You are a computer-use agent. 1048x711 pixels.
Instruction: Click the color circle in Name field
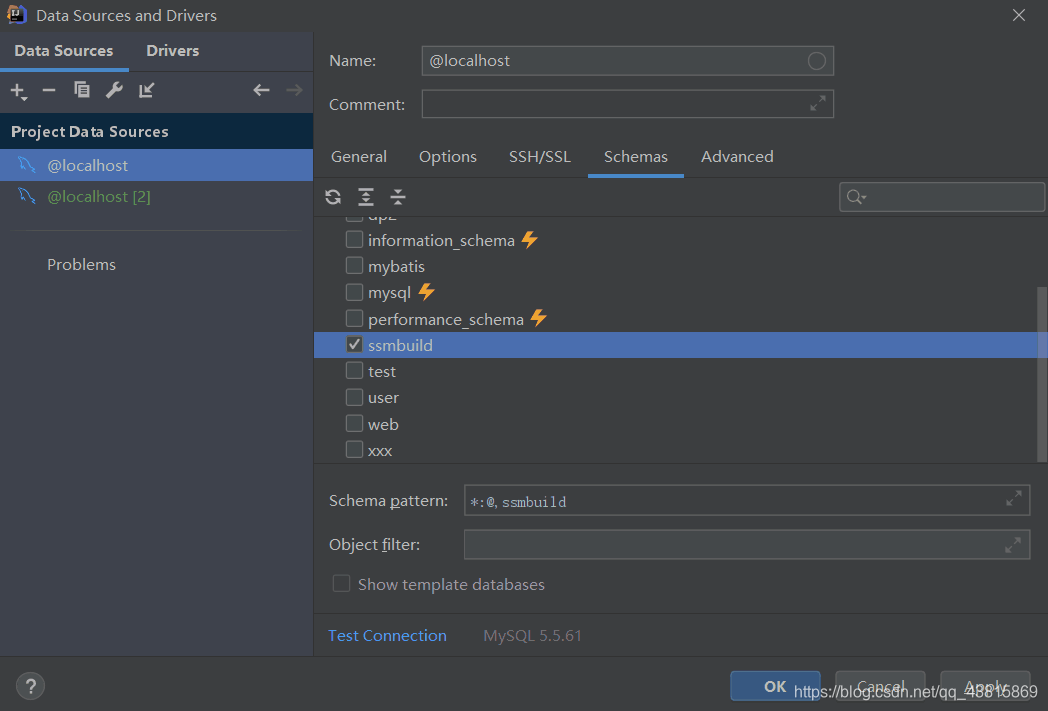tap(817, 61)
